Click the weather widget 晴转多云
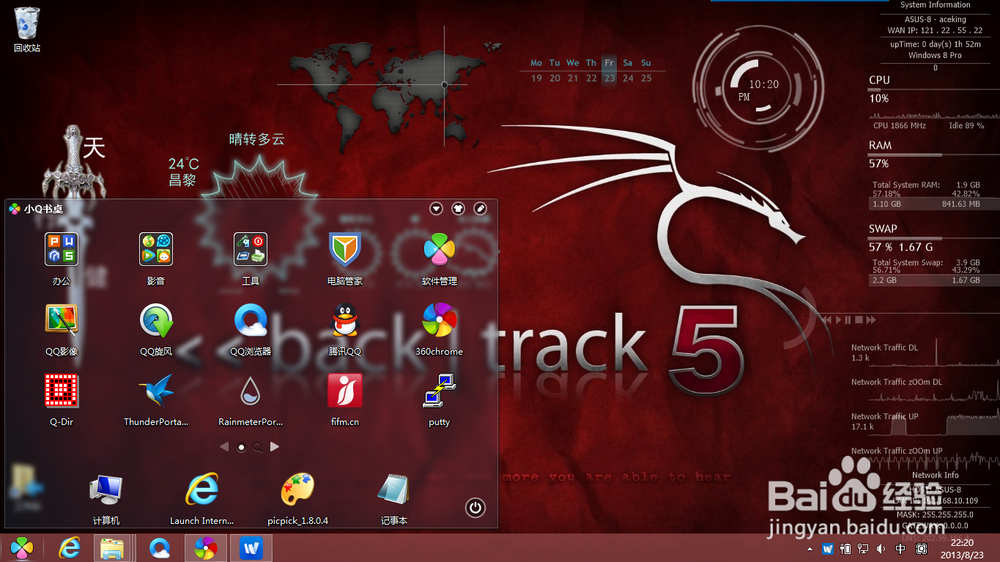This screenshot has height=562, width=1000. click(x=256, y=139)
